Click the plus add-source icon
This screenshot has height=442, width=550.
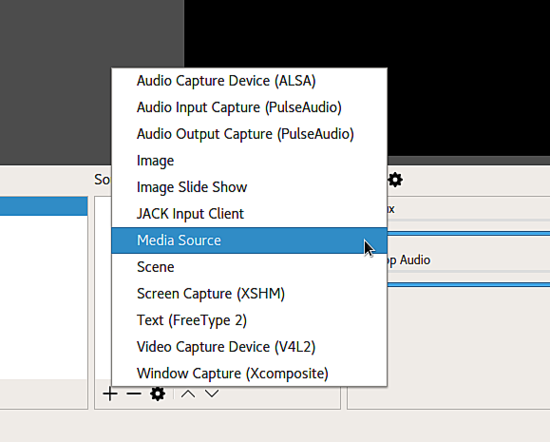[x=110, y=394]
